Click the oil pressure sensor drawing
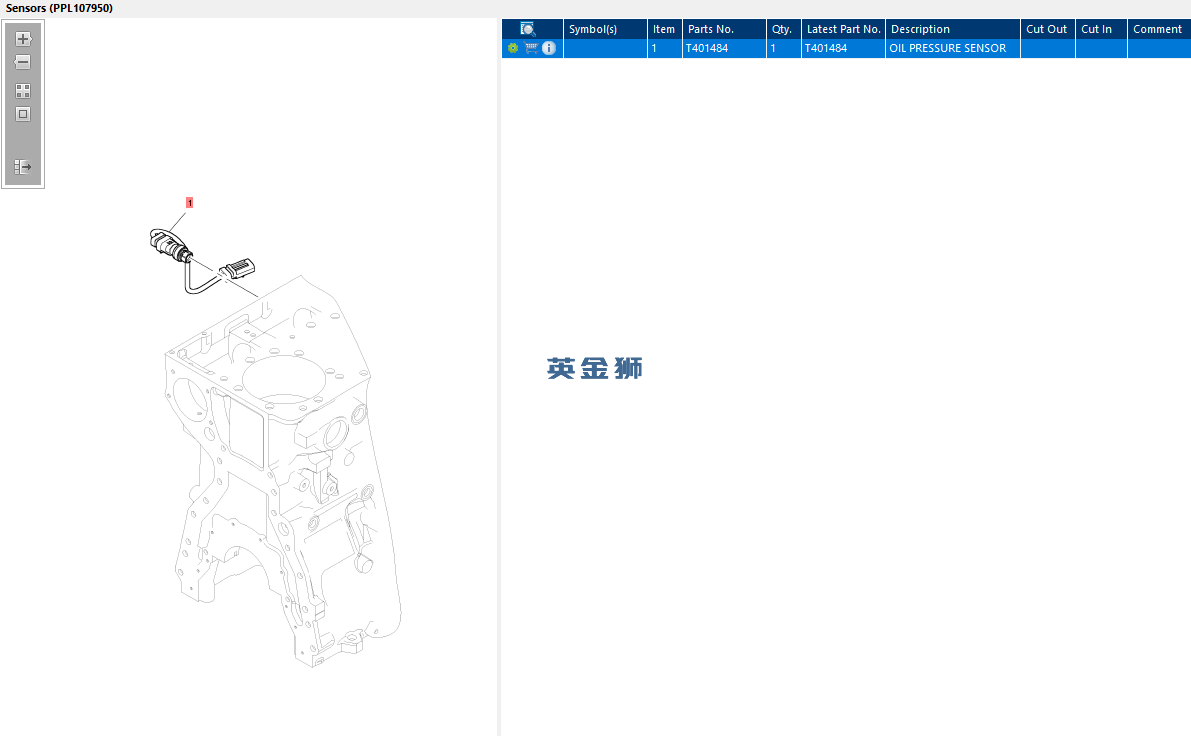1191x736 pixels. (202, 260)
